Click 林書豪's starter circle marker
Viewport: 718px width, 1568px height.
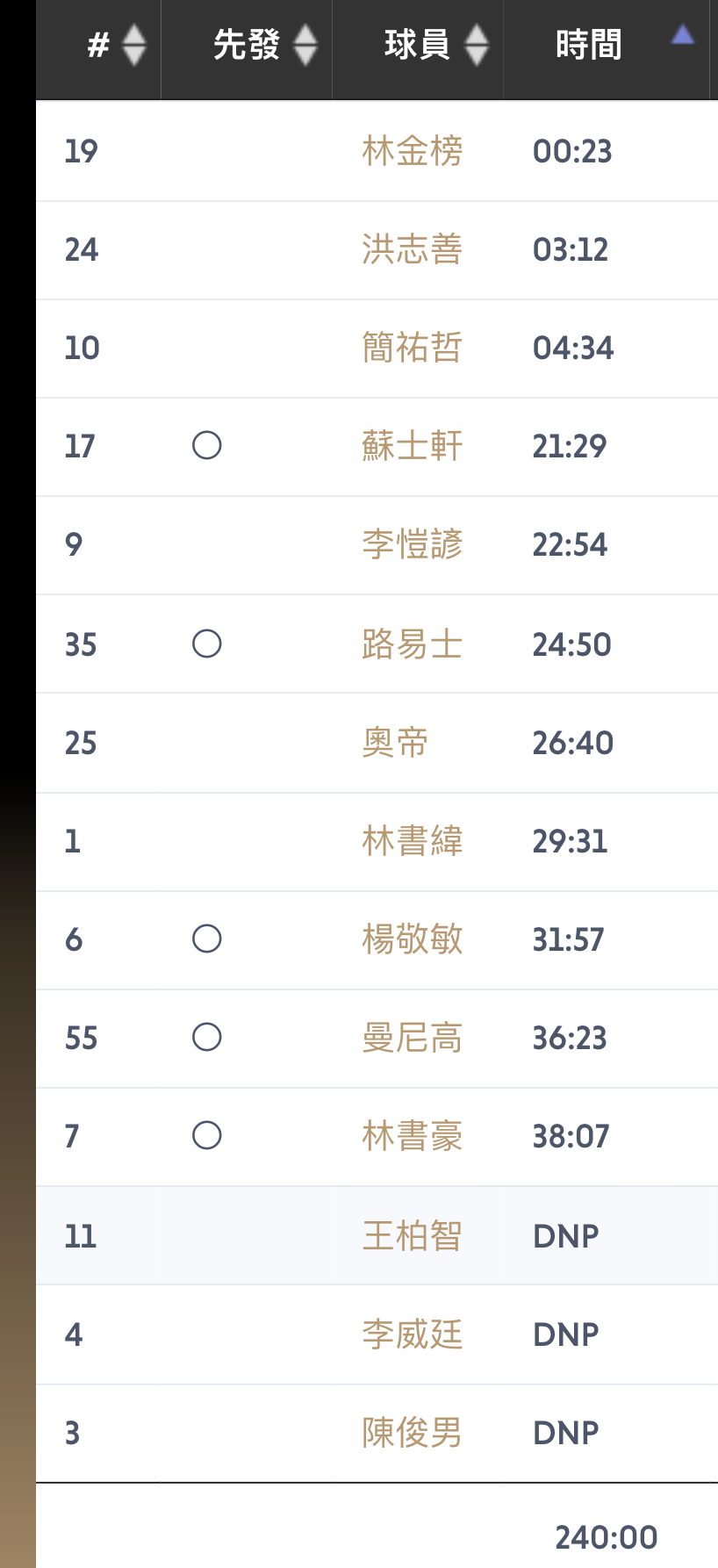coord(207,1136)
